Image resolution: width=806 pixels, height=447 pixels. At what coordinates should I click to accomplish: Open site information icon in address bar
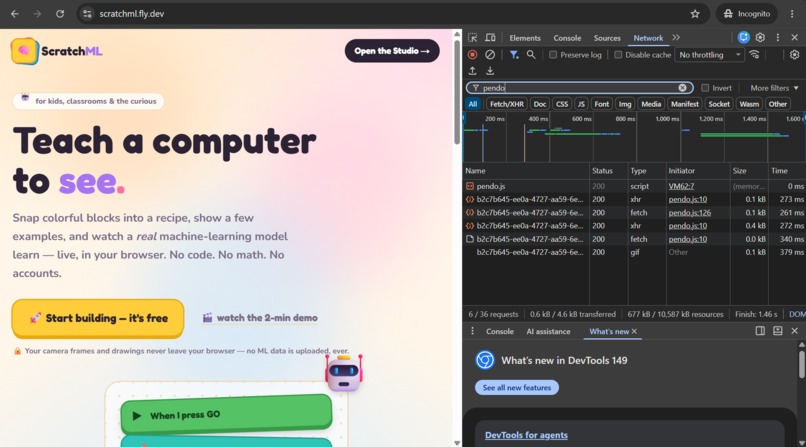click(87, 14)
